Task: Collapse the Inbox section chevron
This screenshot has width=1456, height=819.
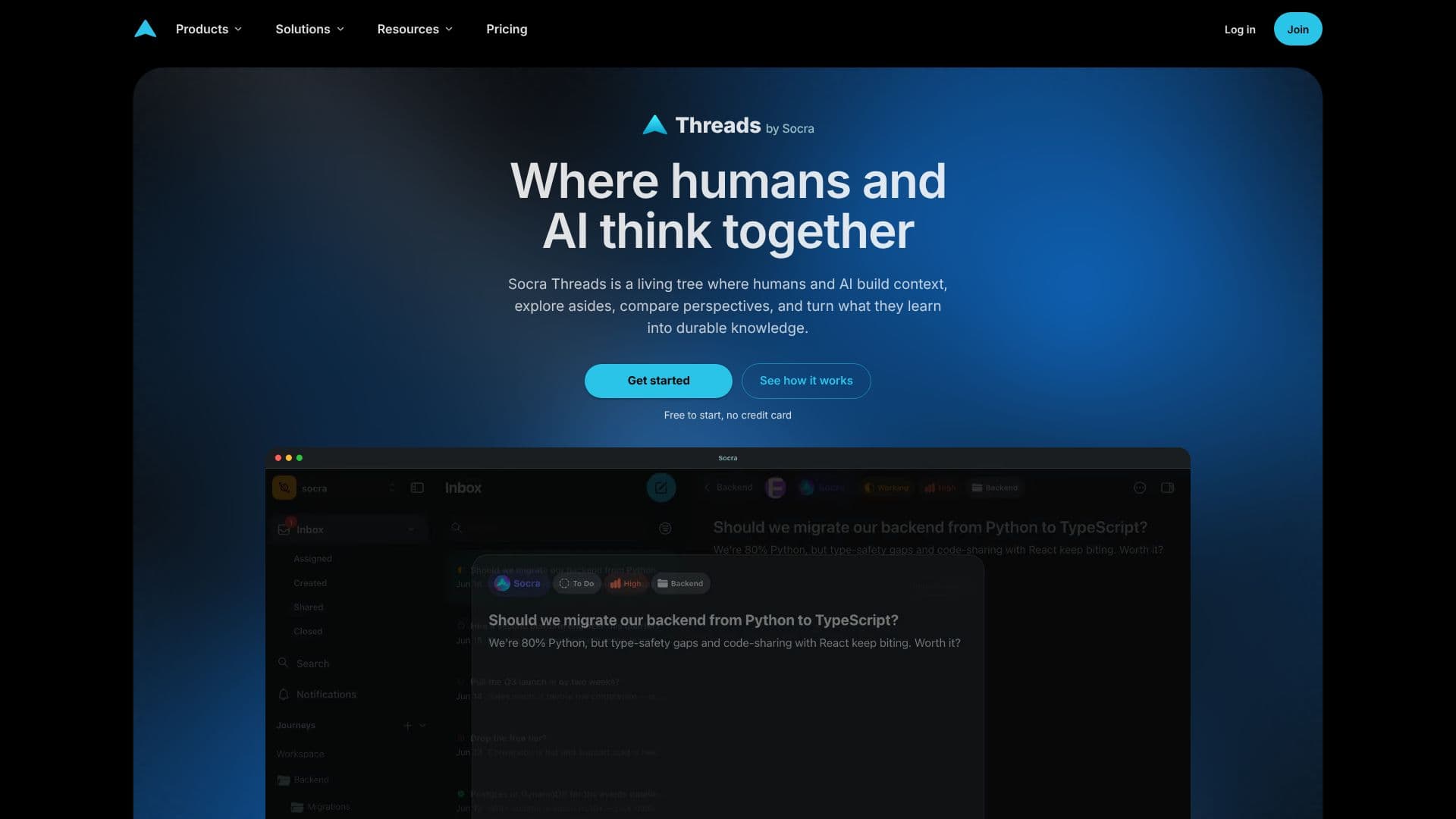Action: (411, 529)
